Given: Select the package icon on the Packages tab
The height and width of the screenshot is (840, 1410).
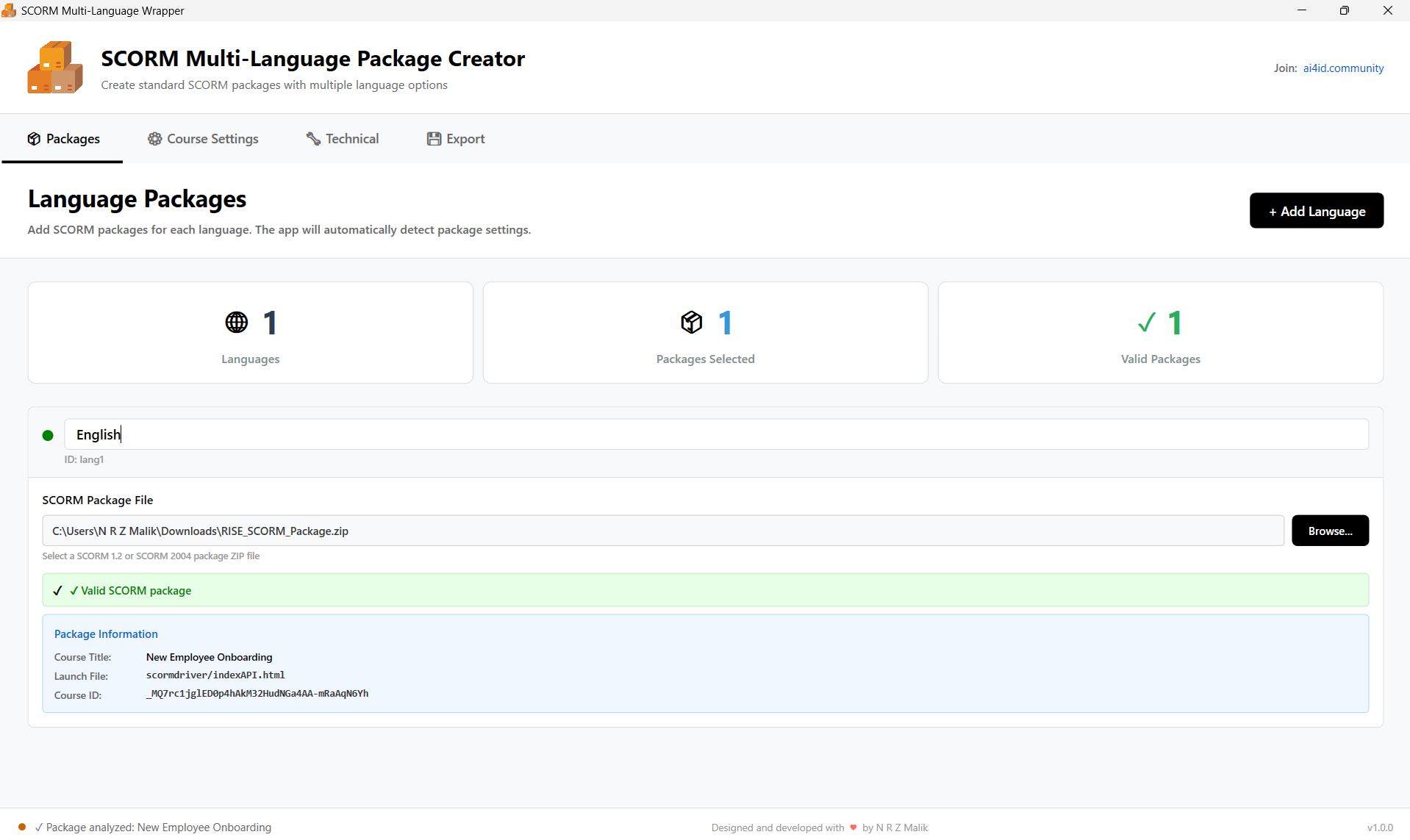Looking at the screenshot, I should click(34, 138).
